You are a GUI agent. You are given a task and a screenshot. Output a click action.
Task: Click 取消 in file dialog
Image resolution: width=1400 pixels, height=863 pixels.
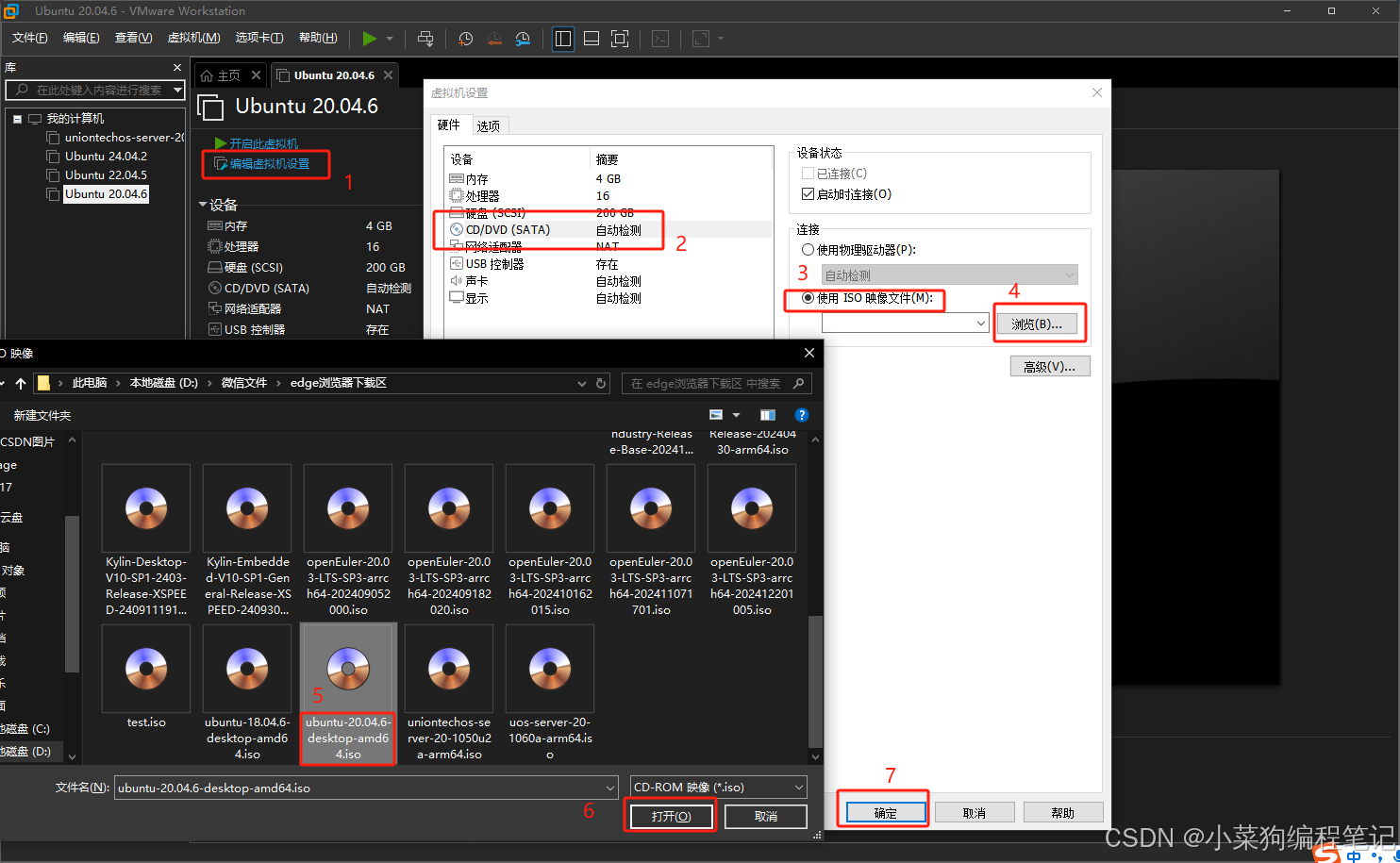click(766, 816)
